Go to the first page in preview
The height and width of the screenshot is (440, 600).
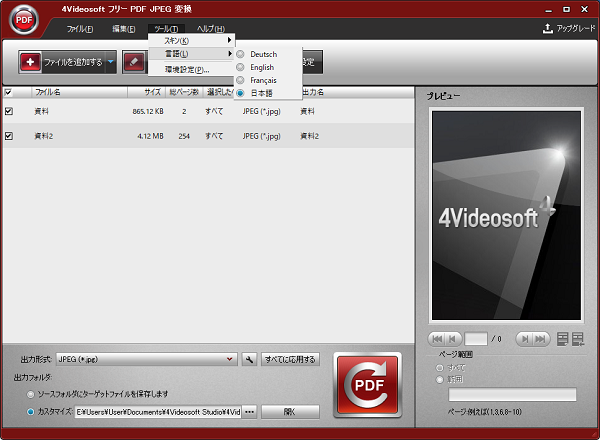436,338
